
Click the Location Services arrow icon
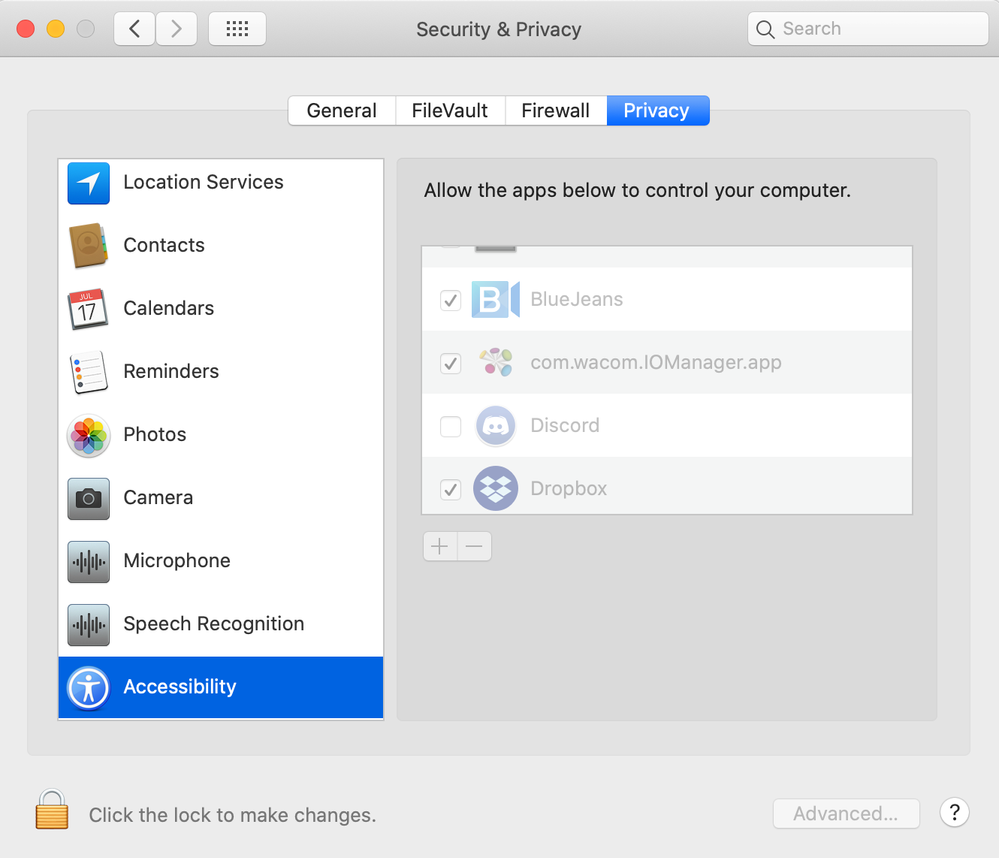point(89,183)
